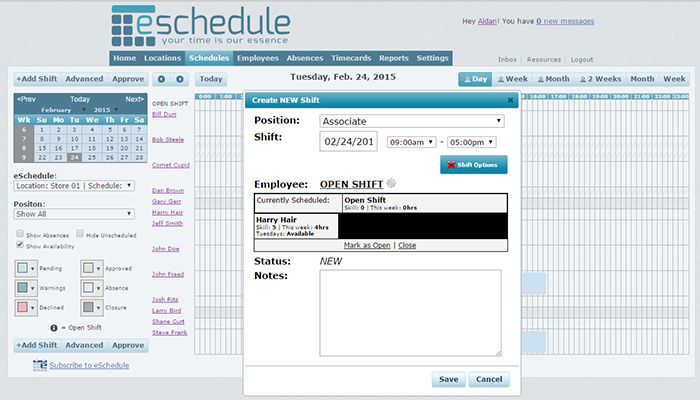Open Resources link
Image resolution: width=700 pixels, height=400 pixels.
[544, 59]
